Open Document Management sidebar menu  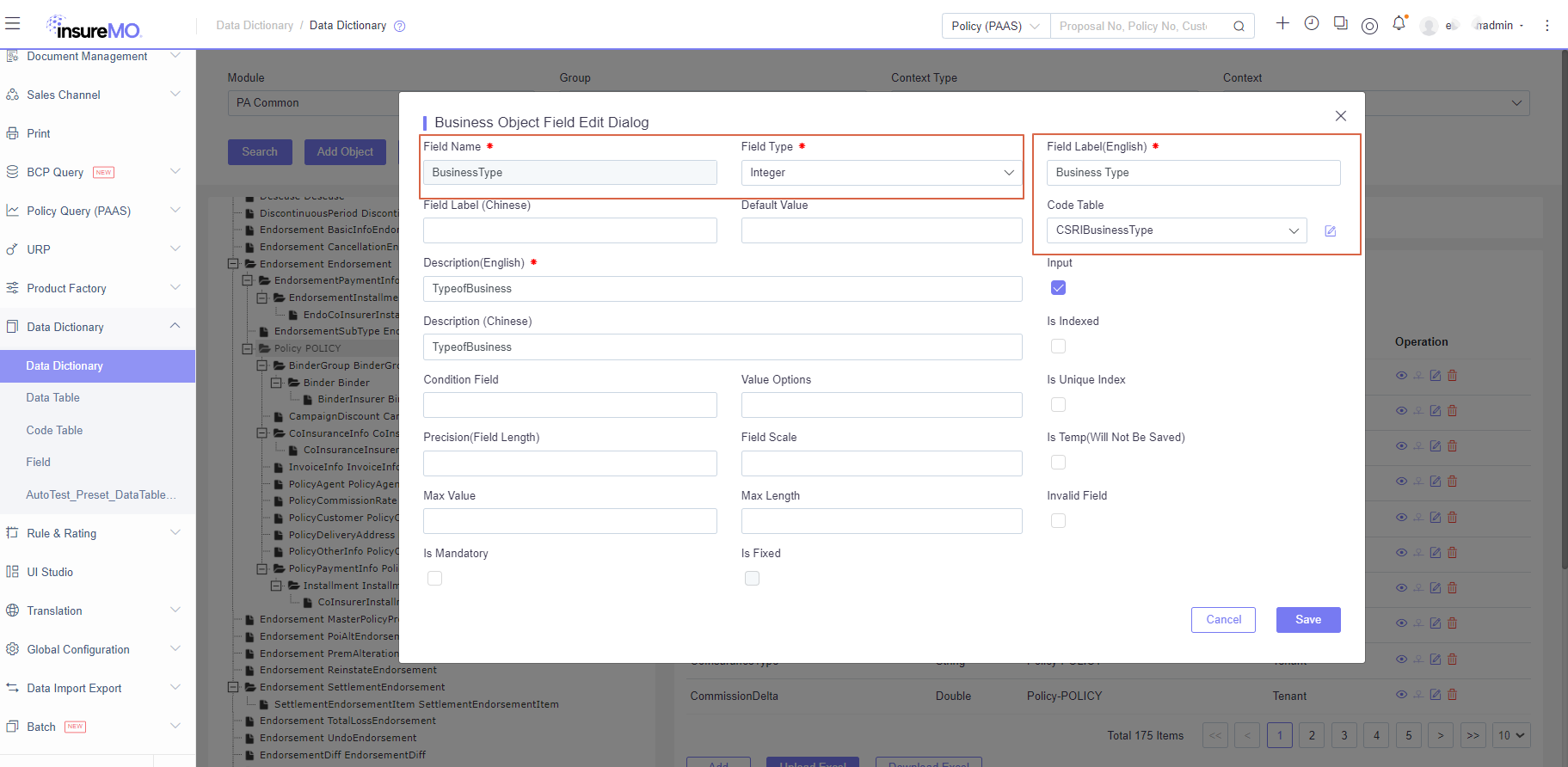click(x=97, y=57)
